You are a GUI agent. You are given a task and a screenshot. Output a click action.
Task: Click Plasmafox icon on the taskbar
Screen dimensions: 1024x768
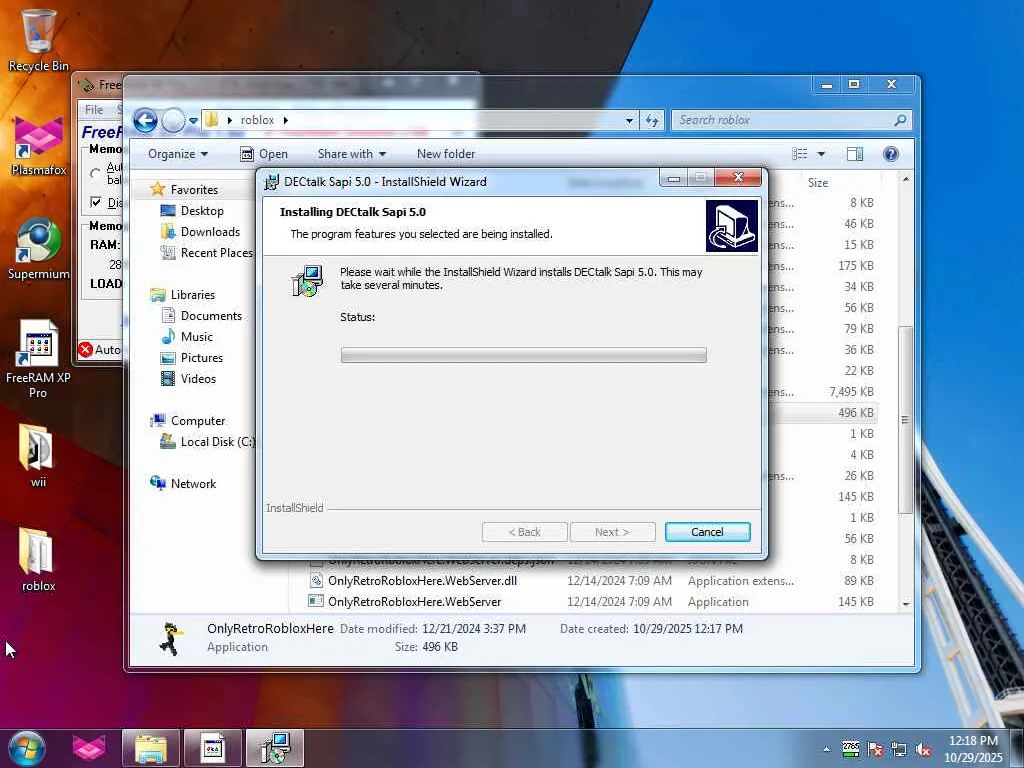89,748
